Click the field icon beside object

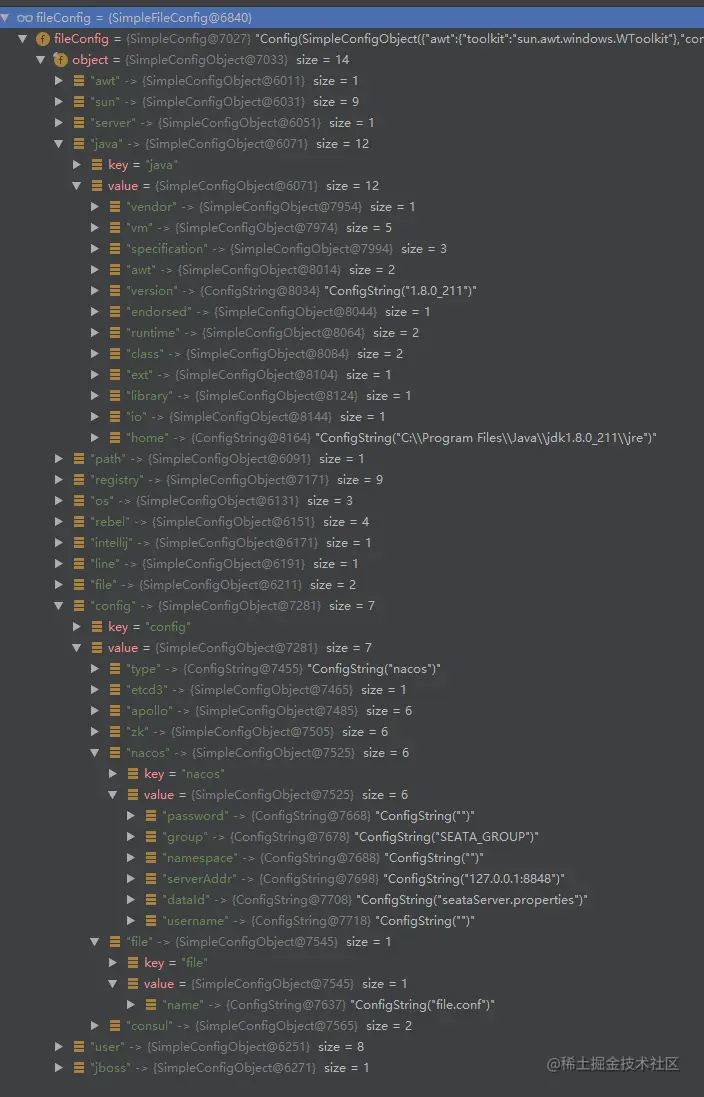61,59
